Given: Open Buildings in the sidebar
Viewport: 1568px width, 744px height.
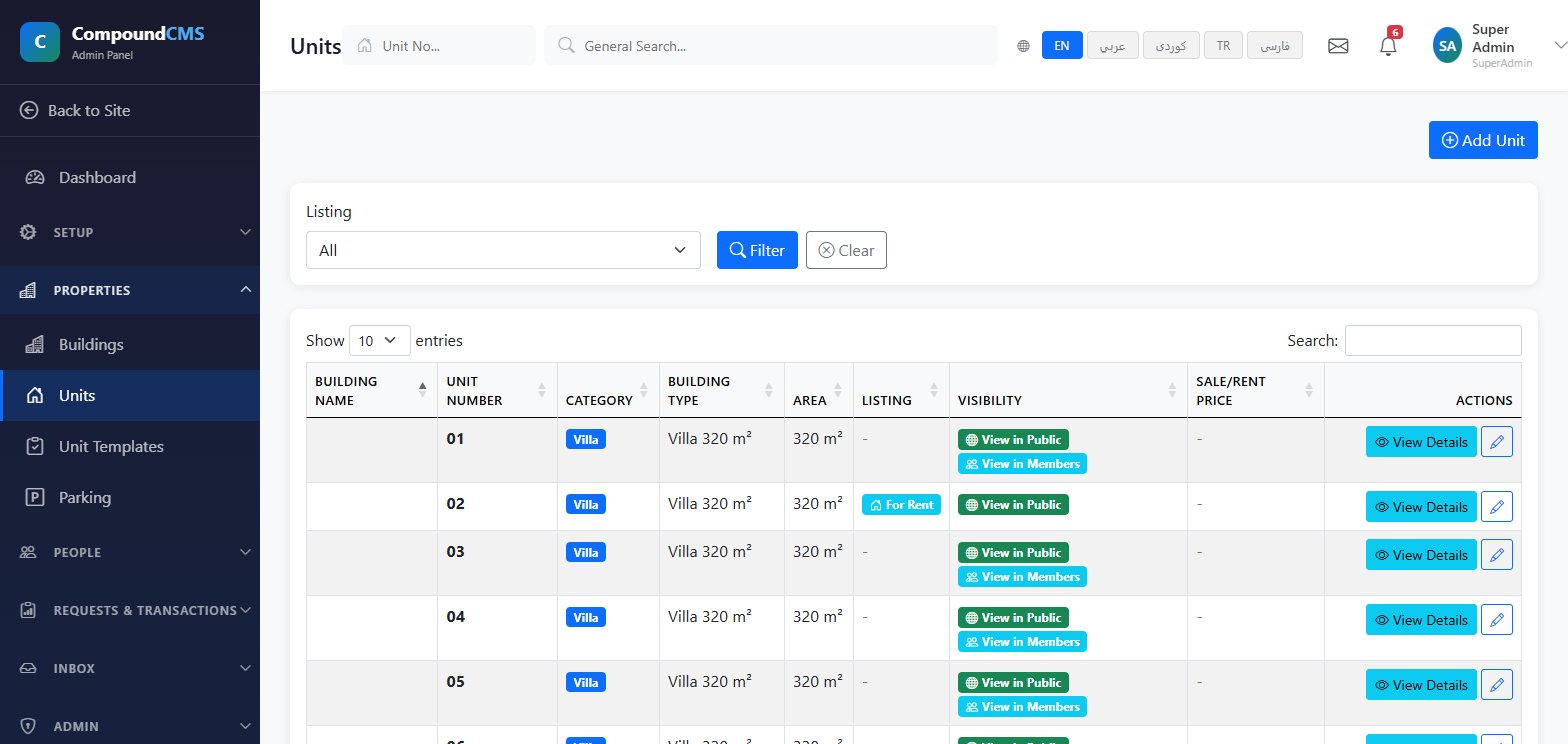Looking at the screenshot, I should (x=130, y=345).
